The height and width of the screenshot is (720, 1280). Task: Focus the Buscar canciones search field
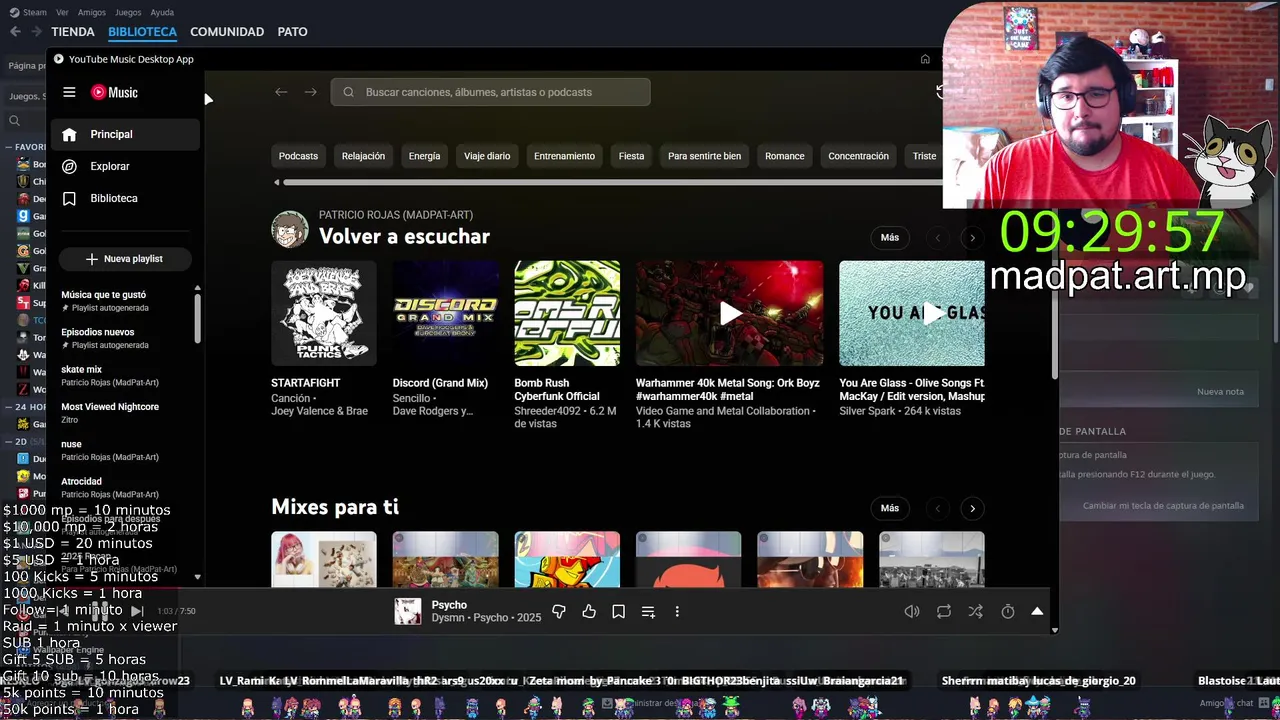pyautogui.click(x=490, y=92)
